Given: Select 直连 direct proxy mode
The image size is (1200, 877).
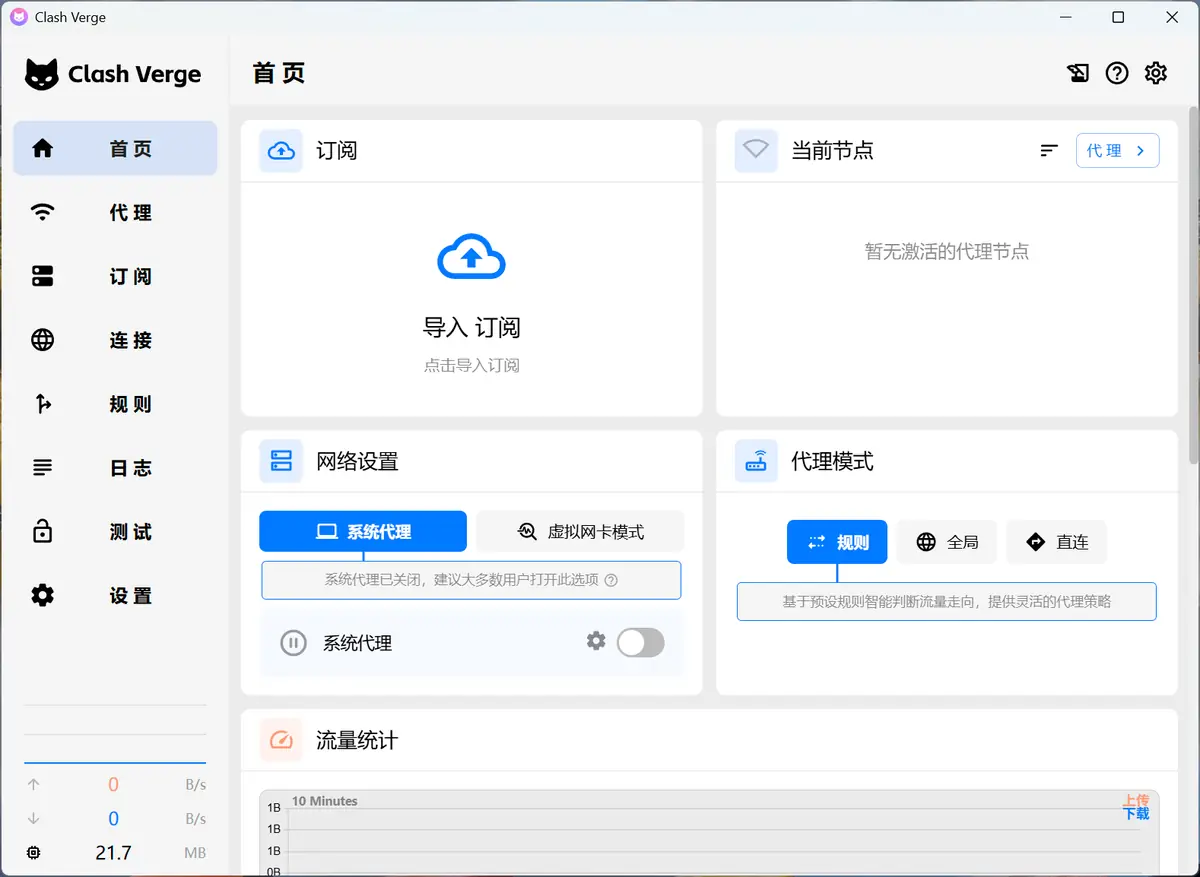Looking at the screenshot, I should click(1057, 542).
